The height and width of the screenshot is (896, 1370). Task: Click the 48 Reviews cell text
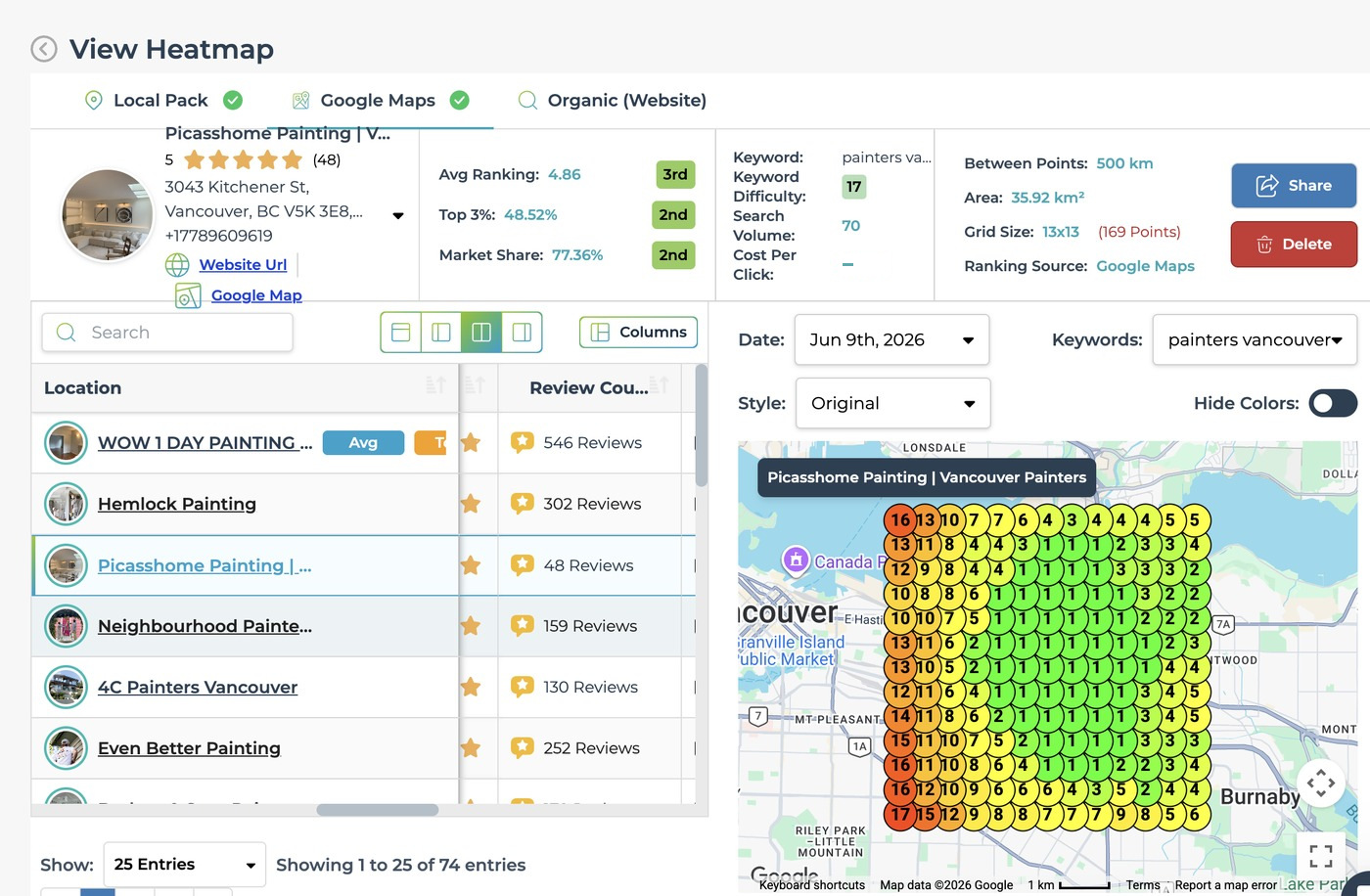(588, 565)
